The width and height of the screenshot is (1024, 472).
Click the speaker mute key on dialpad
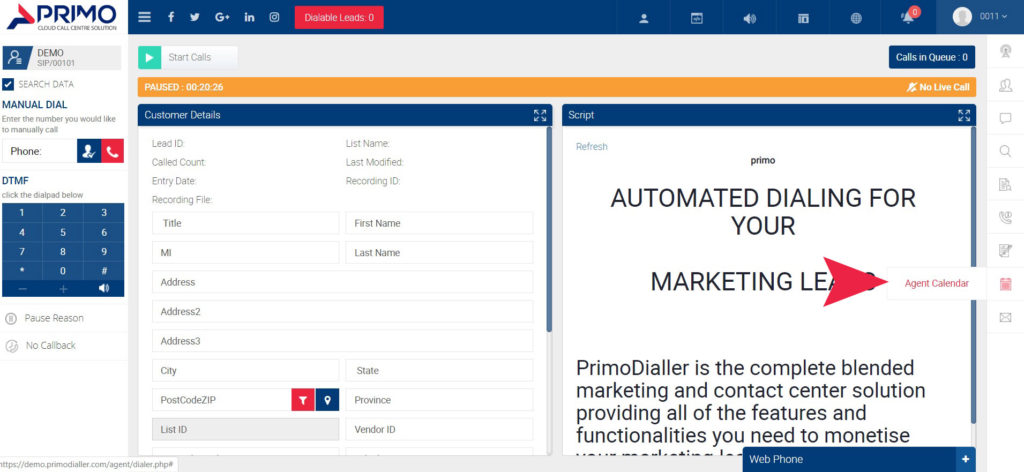[104, 289]
